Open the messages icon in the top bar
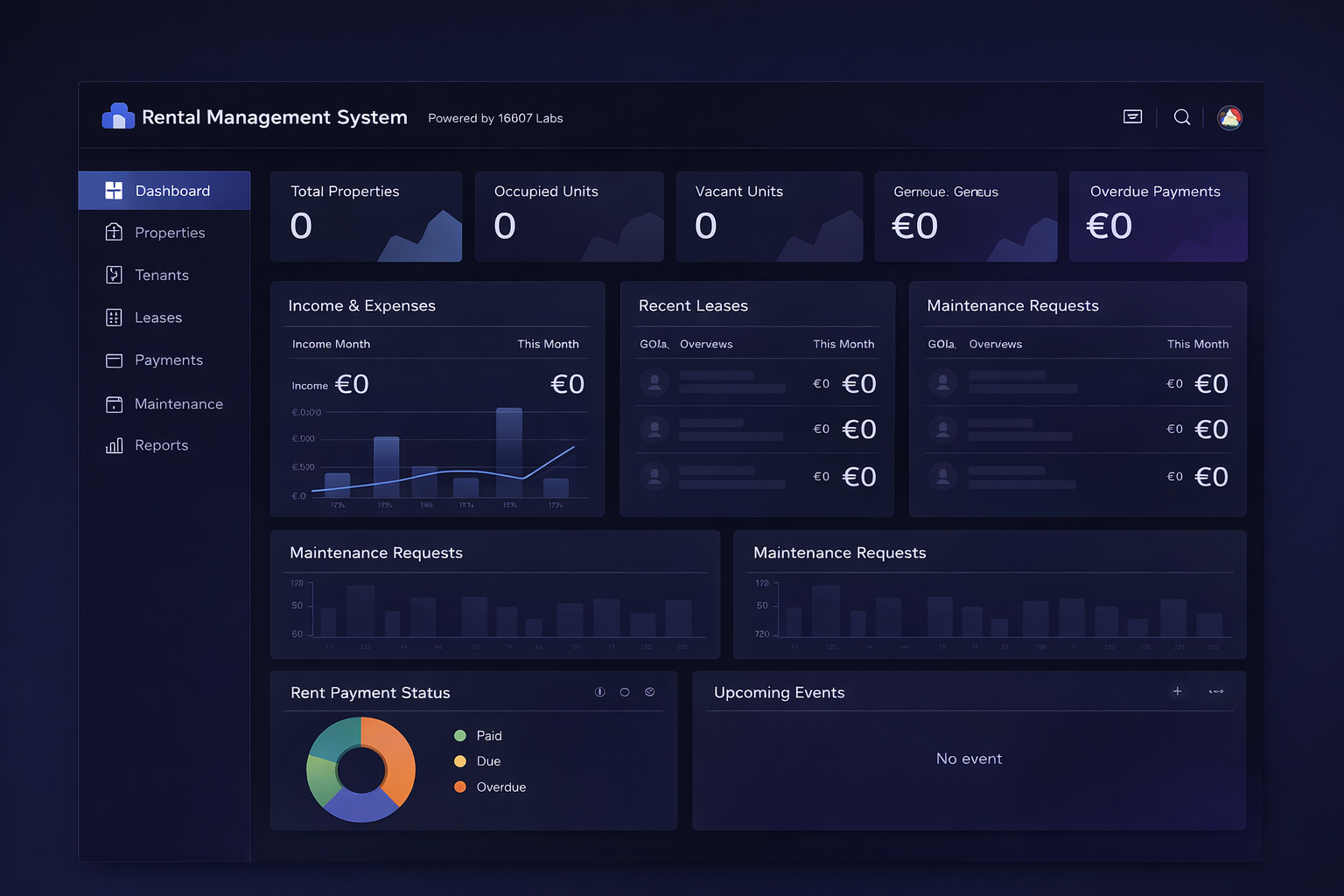Image resolution: width=1344 pixels, height=896 pixels. [x=1132, y=116]
